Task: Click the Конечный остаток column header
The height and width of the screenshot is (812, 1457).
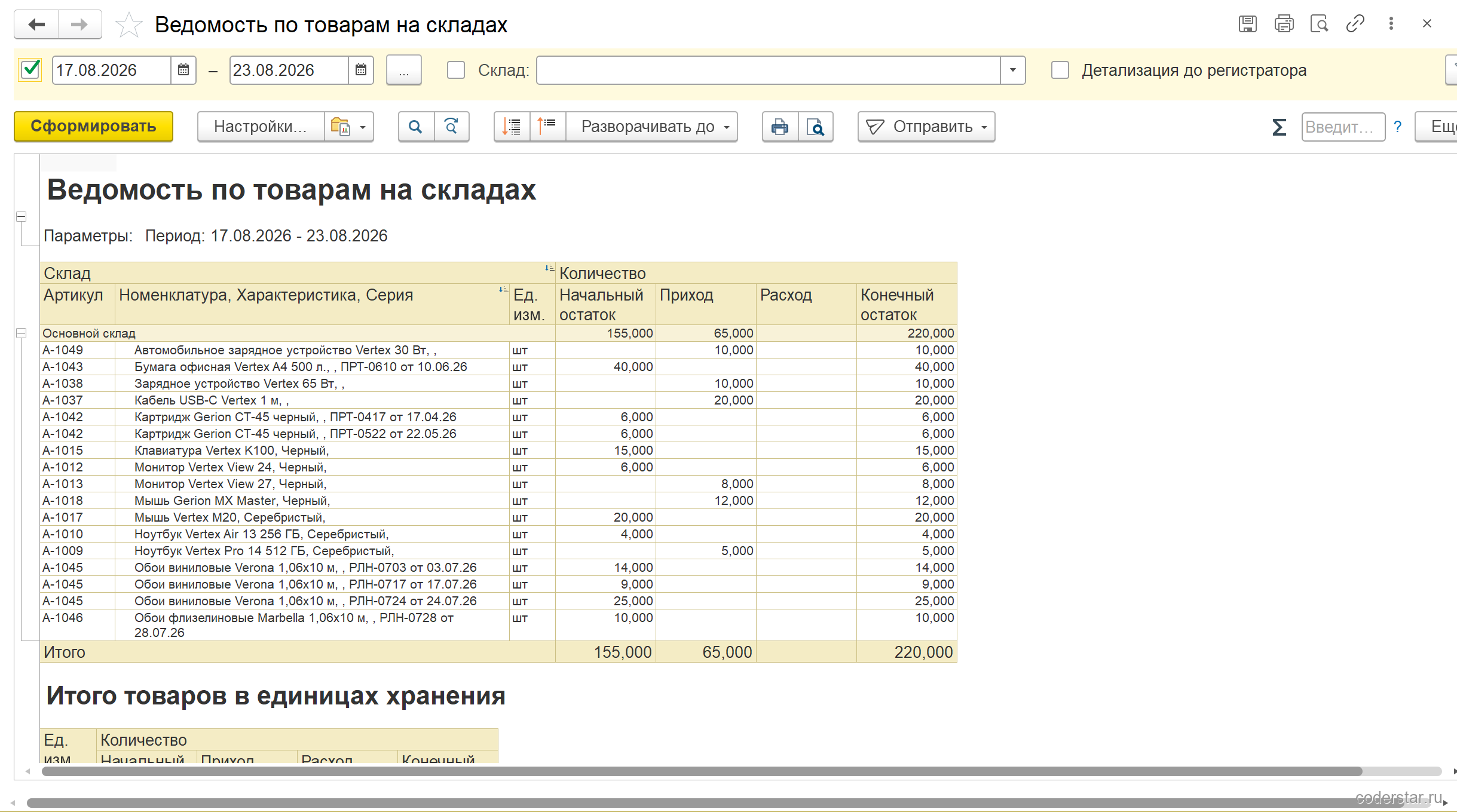Action: pos(907,304)
